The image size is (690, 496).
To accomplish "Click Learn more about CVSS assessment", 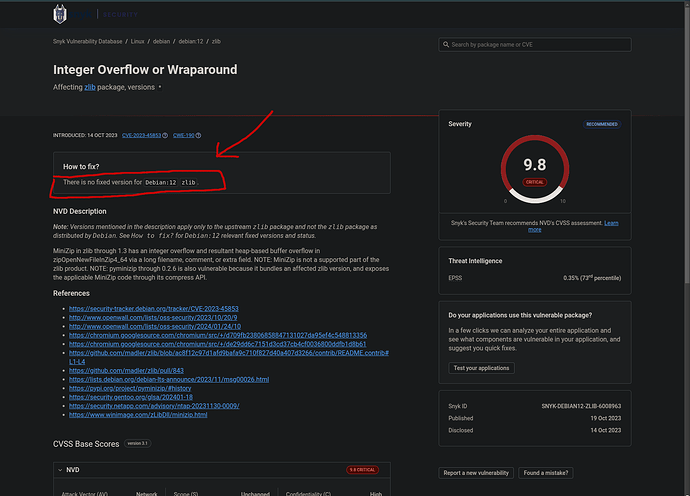I will click(x=611, y=223).
